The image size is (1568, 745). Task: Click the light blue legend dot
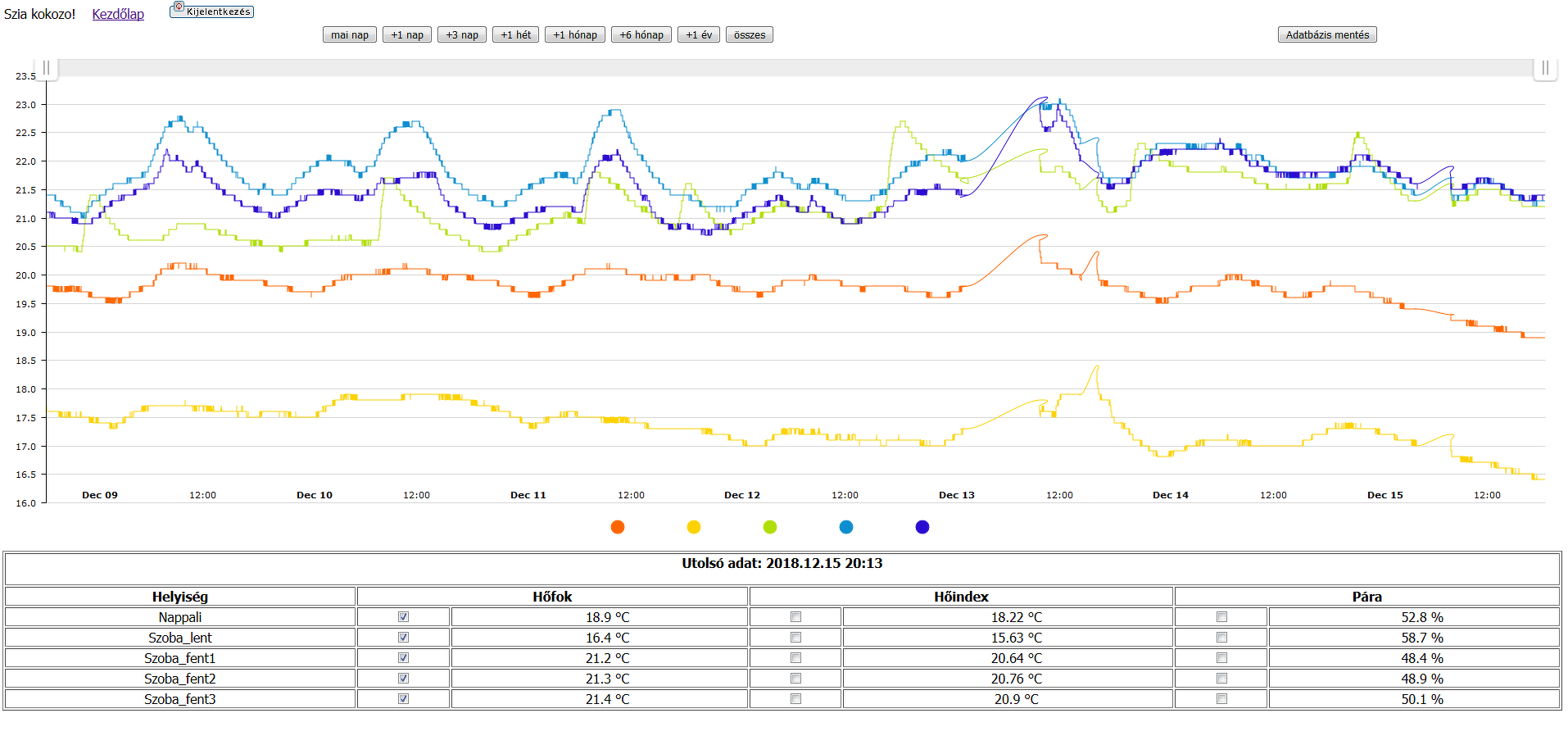point(846,527)
